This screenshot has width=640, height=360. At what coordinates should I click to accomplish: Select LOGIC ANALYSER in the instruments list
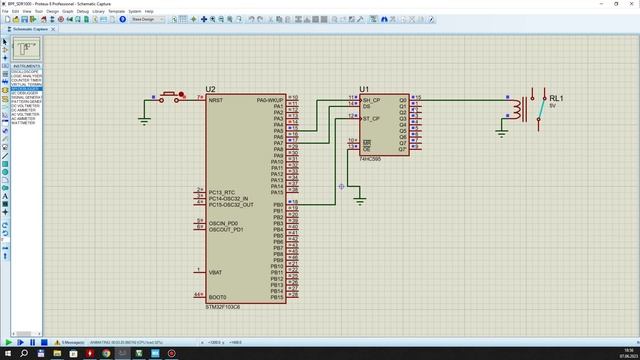[x=26, y=76]
